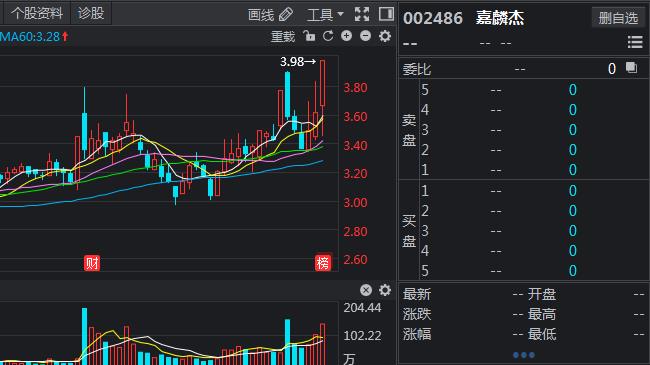Enter fullscreen chart view icon
This screenshot has height=365, width=650.
click(362, 14)
